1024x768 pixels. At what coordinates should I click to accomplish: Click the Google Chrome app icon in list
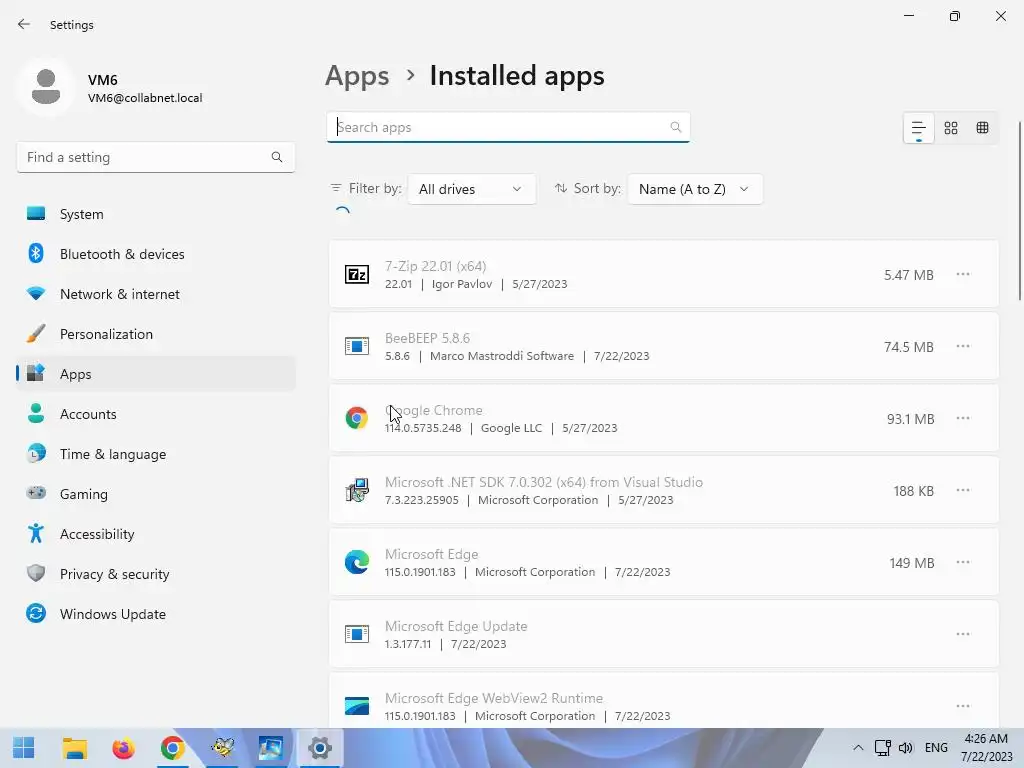coord(357,418)
